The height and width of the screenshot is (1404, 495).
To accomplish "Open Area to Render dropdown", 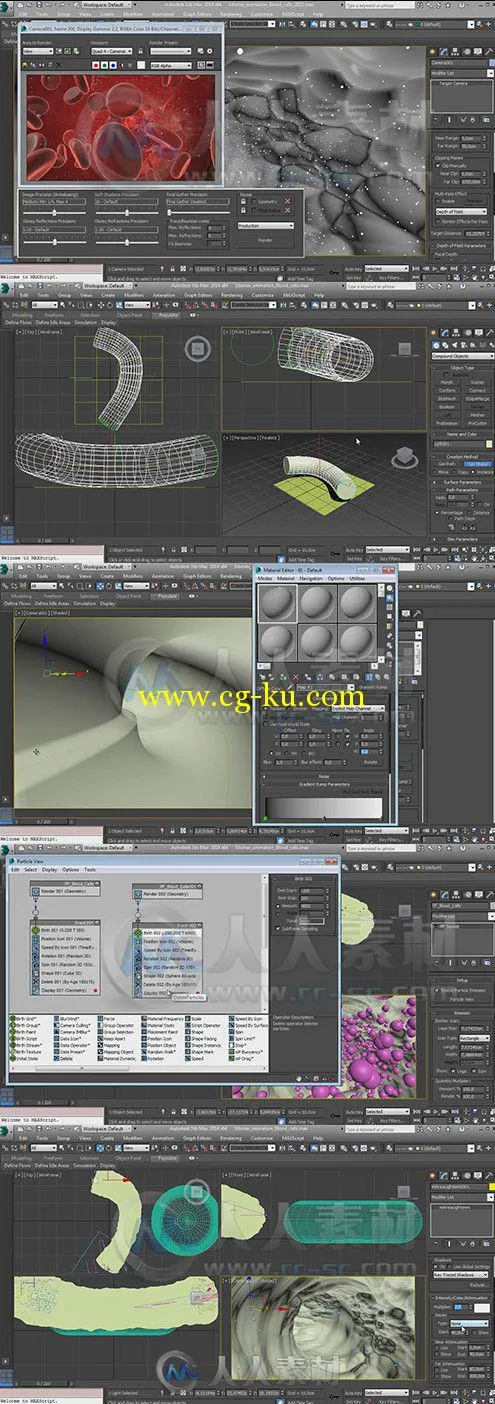I will (37, 51).
